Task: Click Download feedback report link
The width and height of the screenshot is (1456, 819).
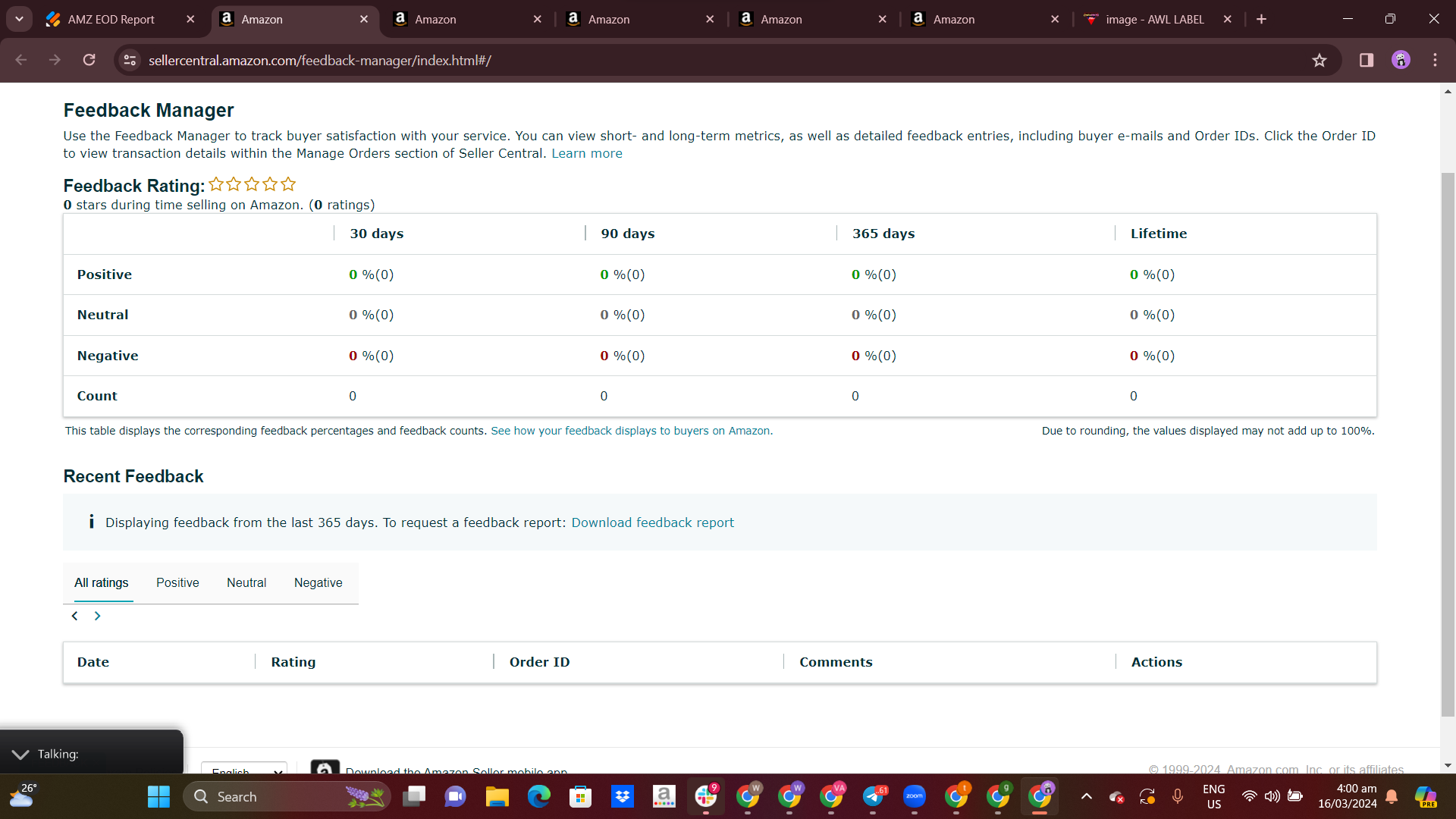Action: 653,522
